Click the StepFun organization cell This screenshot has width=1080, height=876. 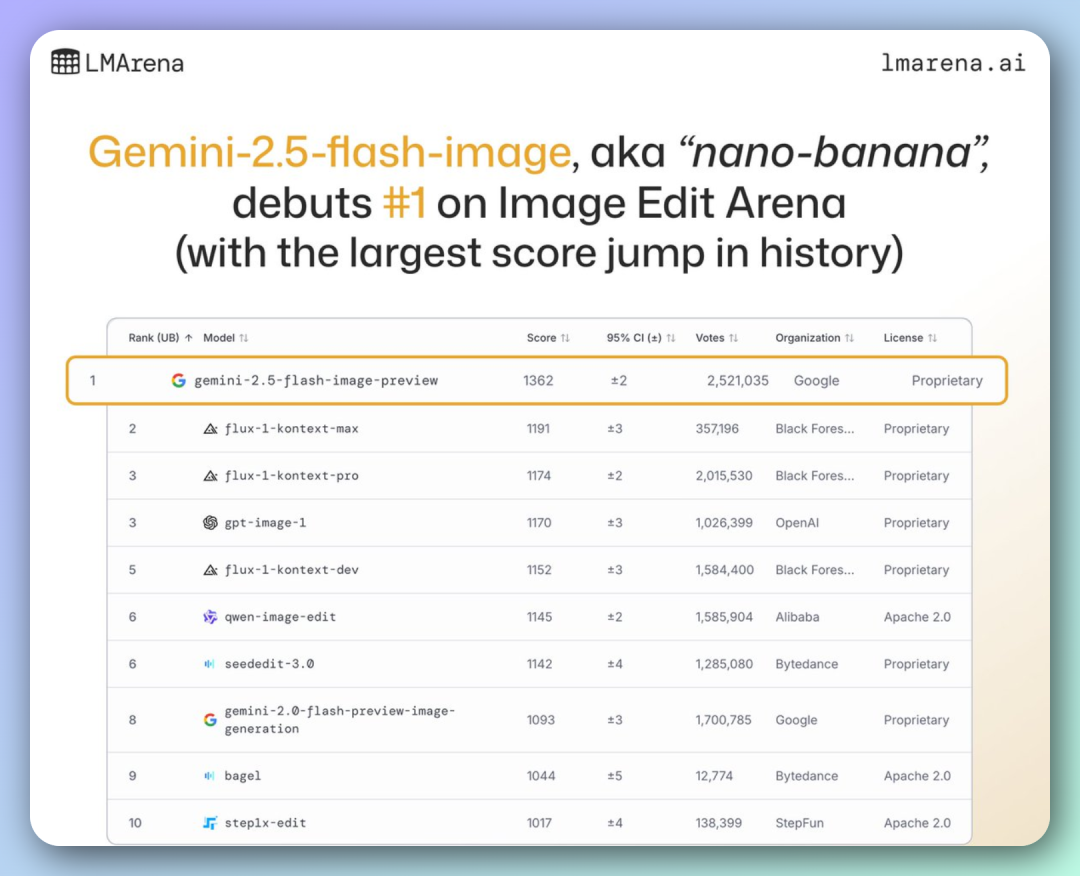pos(799,823)
